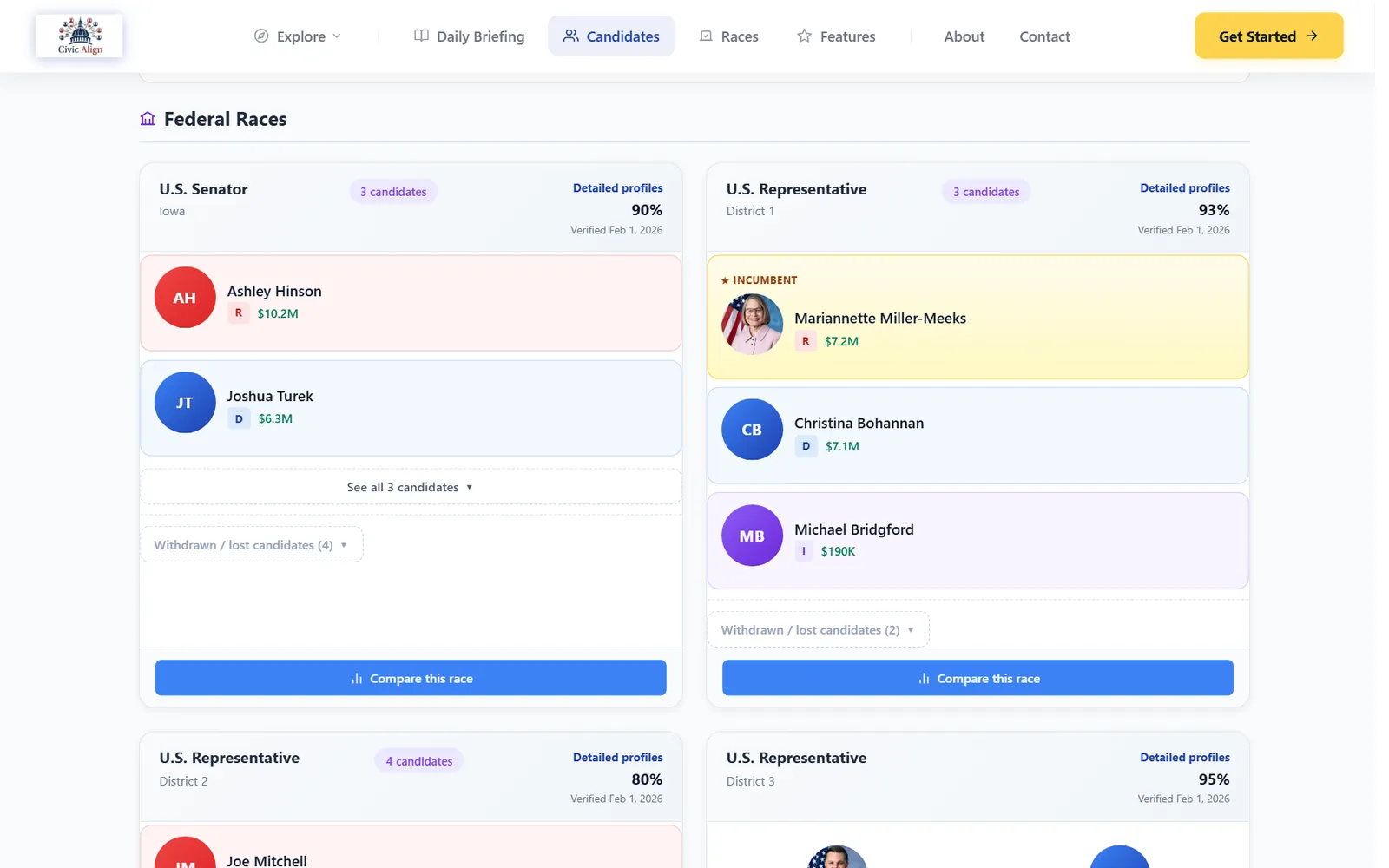The image size is (1389, 868).
Task: Click the $7.1M amount for Christina Bohannan
Action: tap(842, 446)
